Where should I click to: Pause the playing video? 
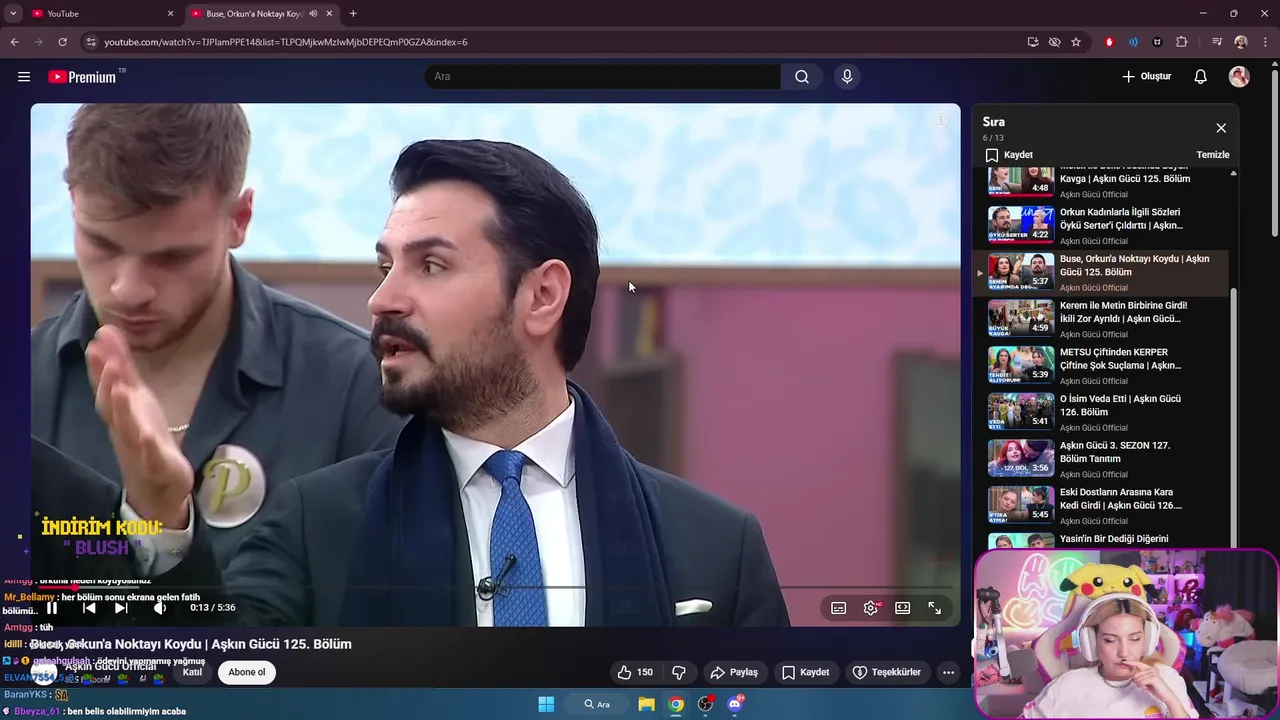52,608
